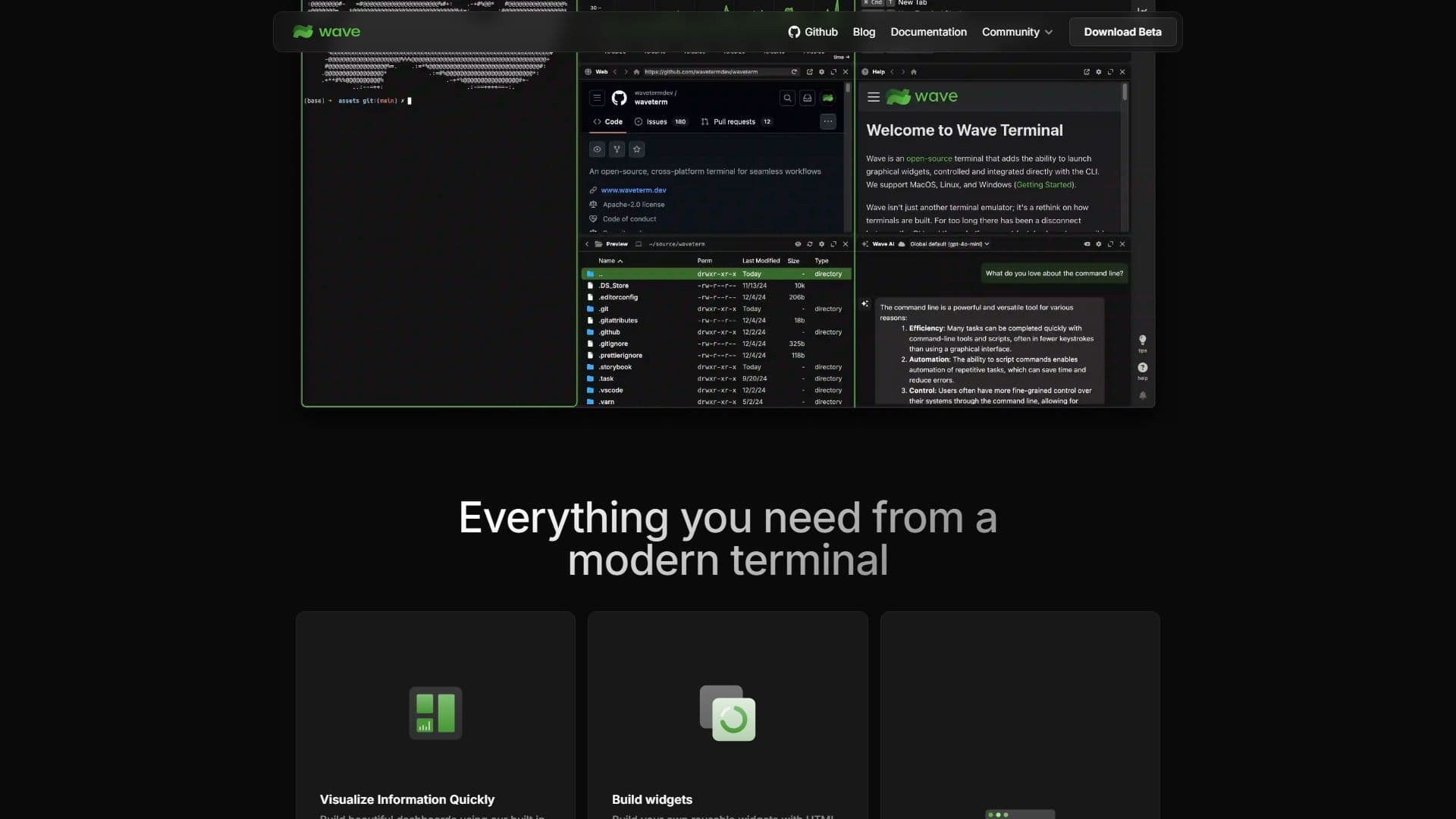Open the Wave AI block settings gear
The image size is (1456, 819).
[1098, 244]
